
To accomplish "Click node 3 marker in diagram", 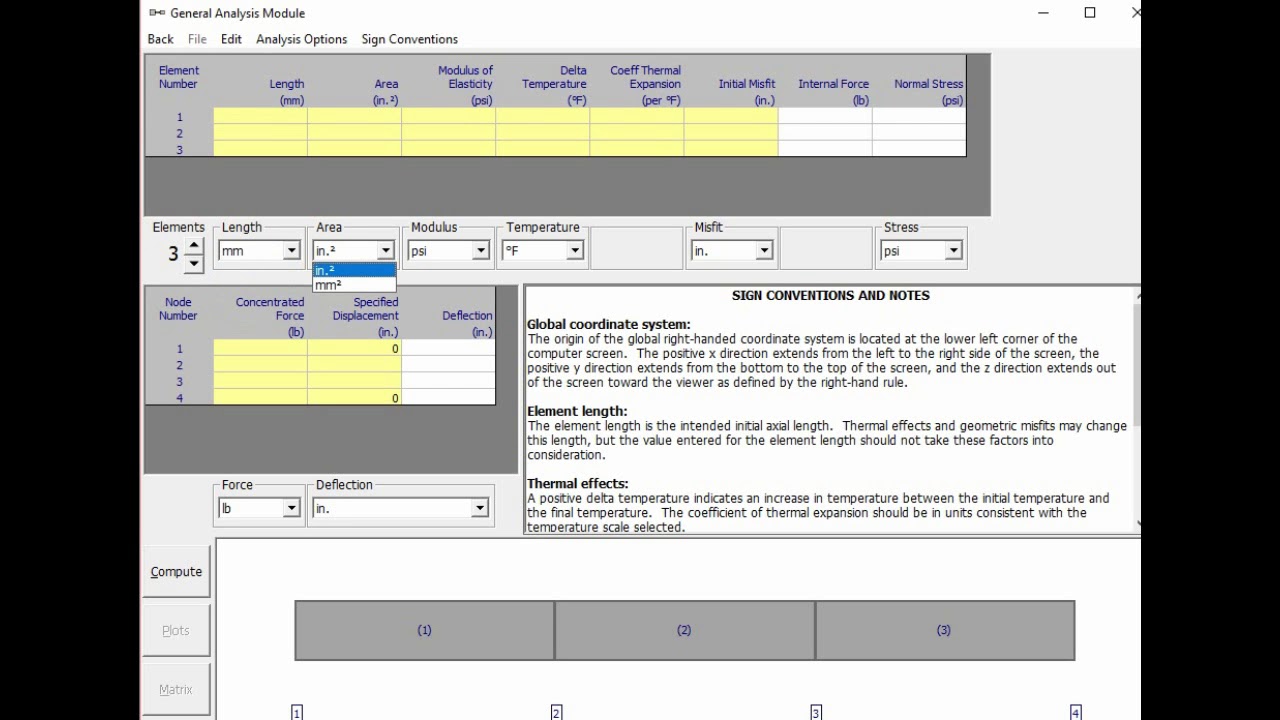I will [x=816, y=712].
